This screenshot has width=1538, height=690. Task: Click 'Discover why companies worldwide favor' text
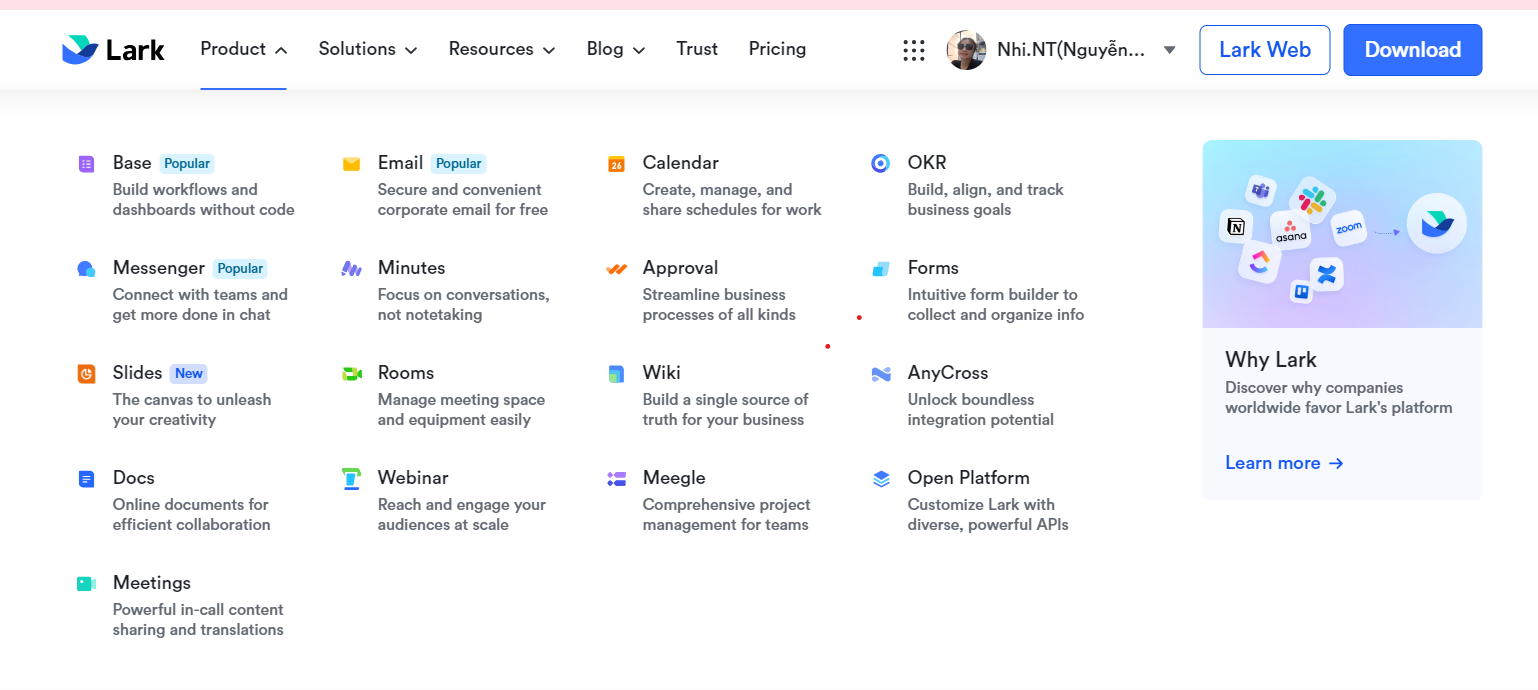1339,398
